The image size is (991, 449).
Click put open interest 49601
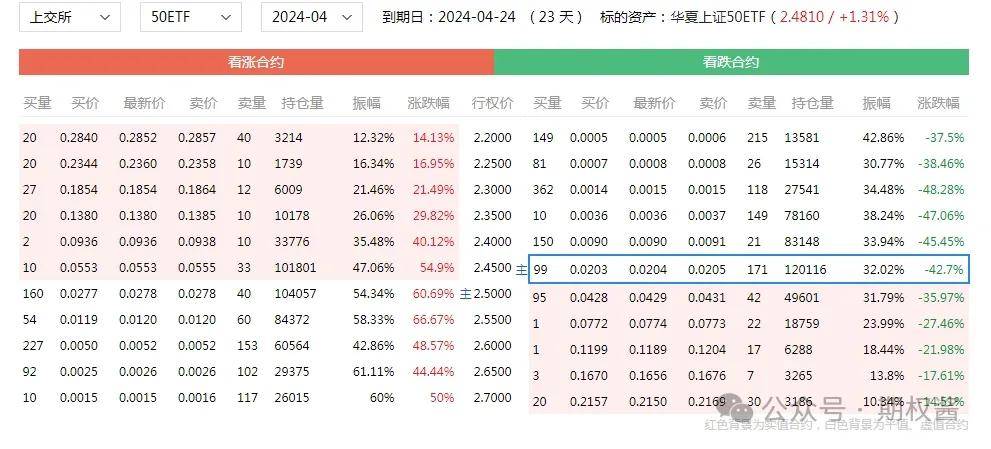tap(802, 297)
